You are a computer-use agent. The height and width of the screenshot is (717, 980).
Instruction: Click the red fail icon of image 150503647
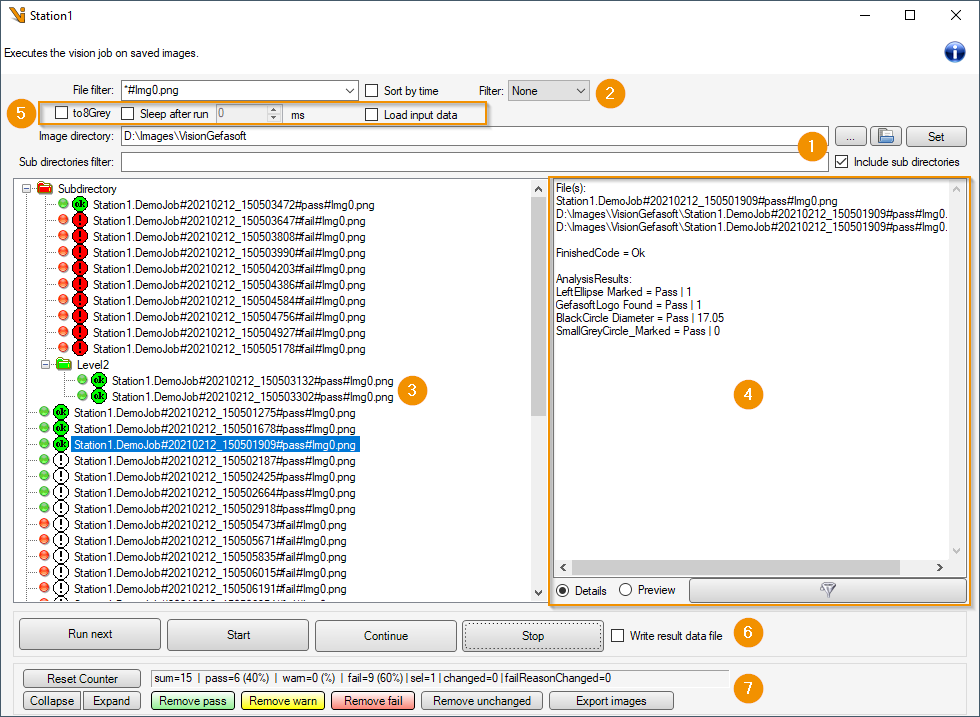[80, 220]
